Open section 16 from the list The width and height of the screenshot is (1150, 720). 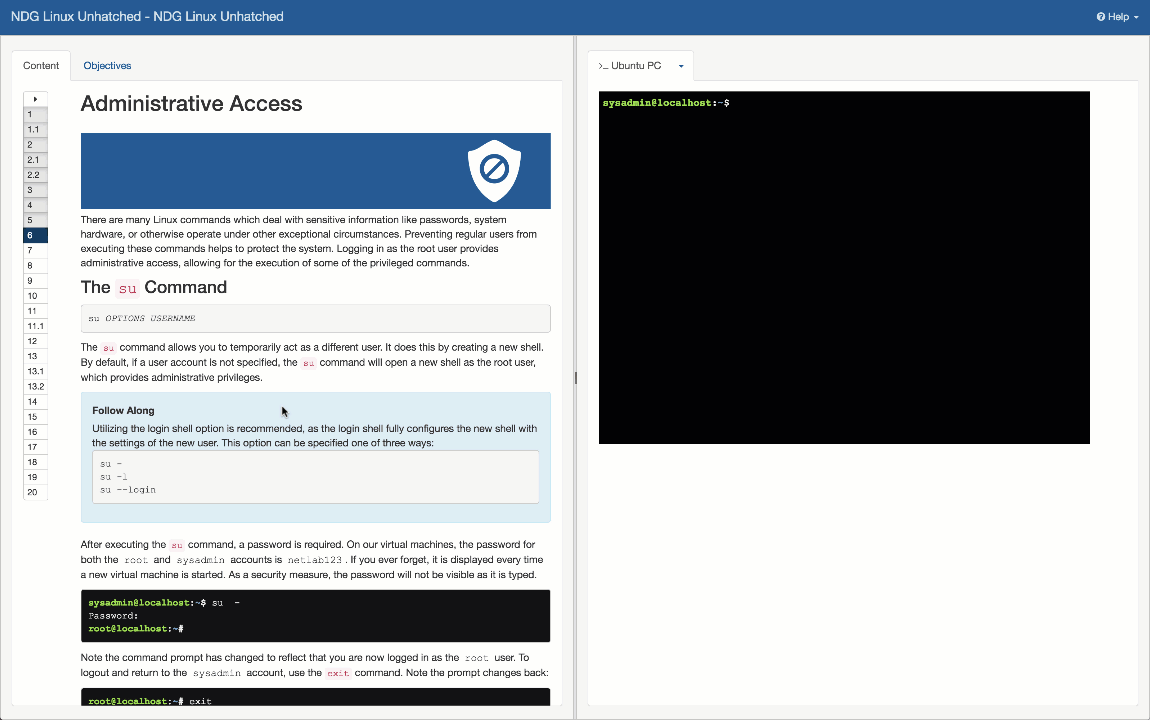pyautogui.click(x=35, y=432)
